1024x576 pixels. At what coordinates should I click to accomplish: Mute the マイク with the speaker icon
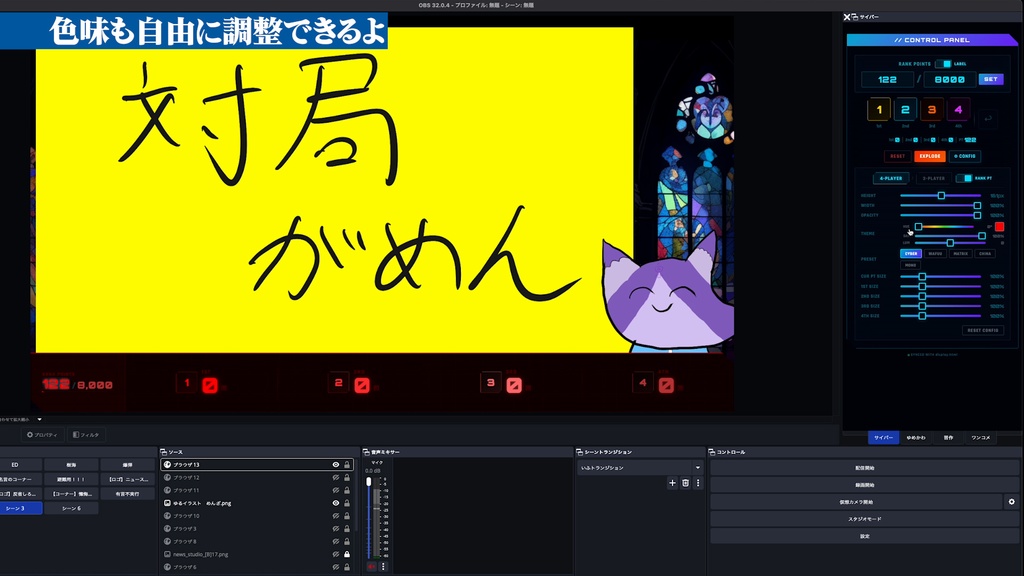[370, 567]
